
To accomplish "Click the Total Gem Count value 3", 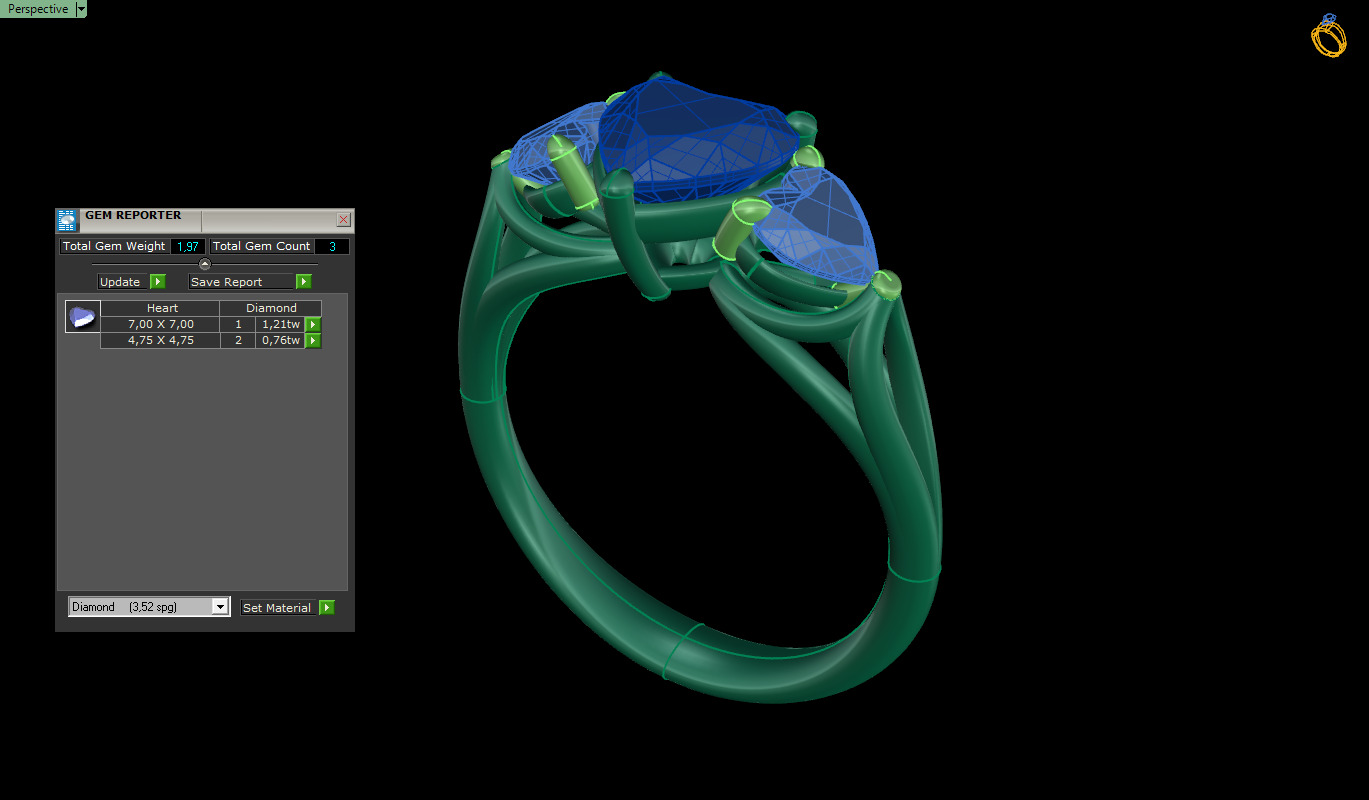I will [332, 246].
